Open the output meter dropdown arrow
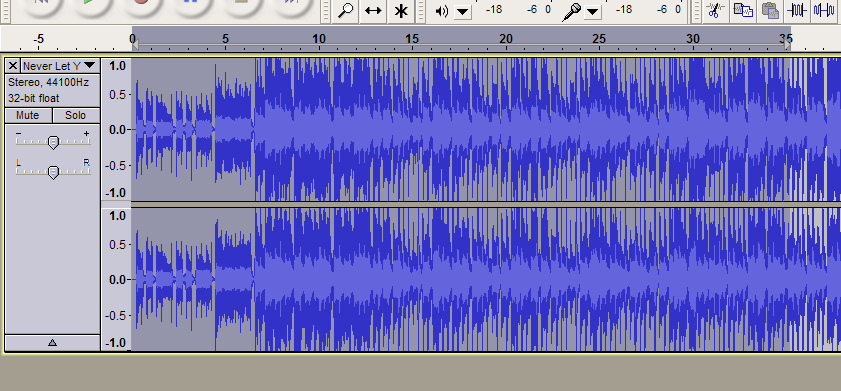Screen dimensions: 841x391 [463, 11]
